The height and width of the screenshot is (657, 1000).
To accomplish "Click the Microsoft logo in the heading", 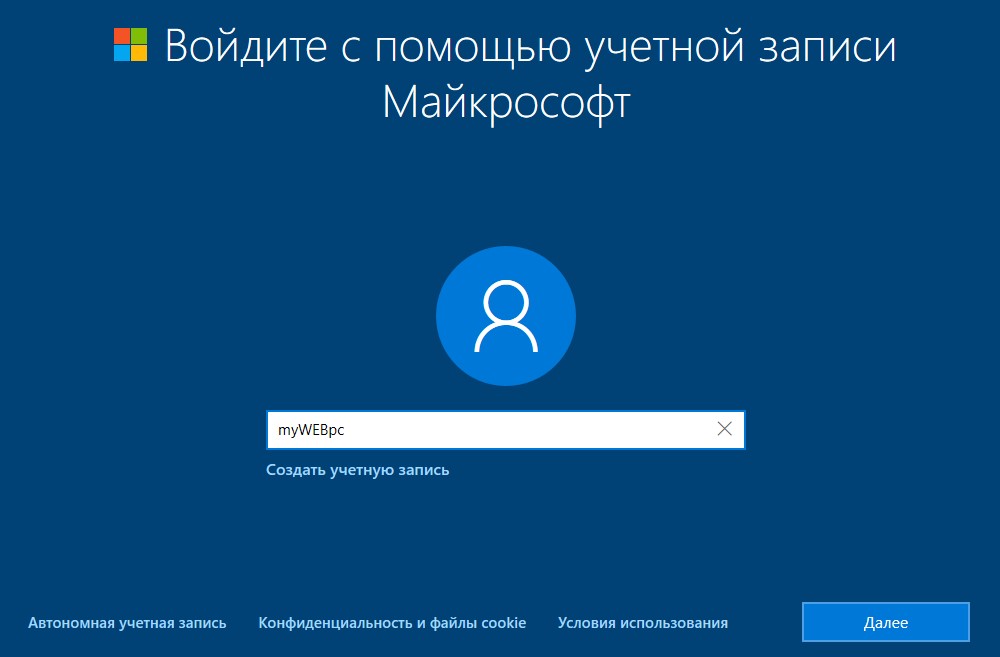I will point(131,45).
